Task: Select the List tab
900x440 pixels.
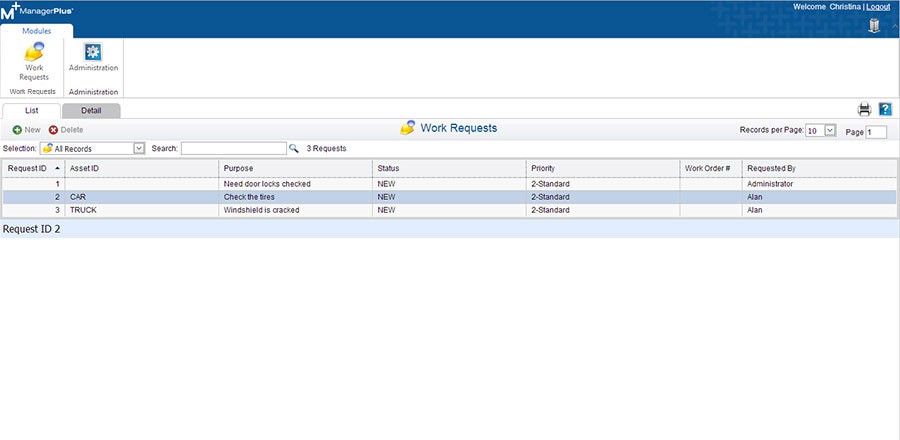Action: (x=32, y=111)
